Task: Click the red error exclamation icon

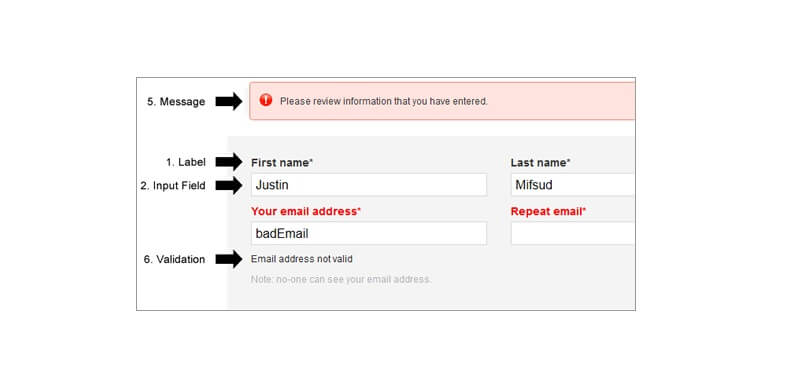Action: tap(265, 100)
